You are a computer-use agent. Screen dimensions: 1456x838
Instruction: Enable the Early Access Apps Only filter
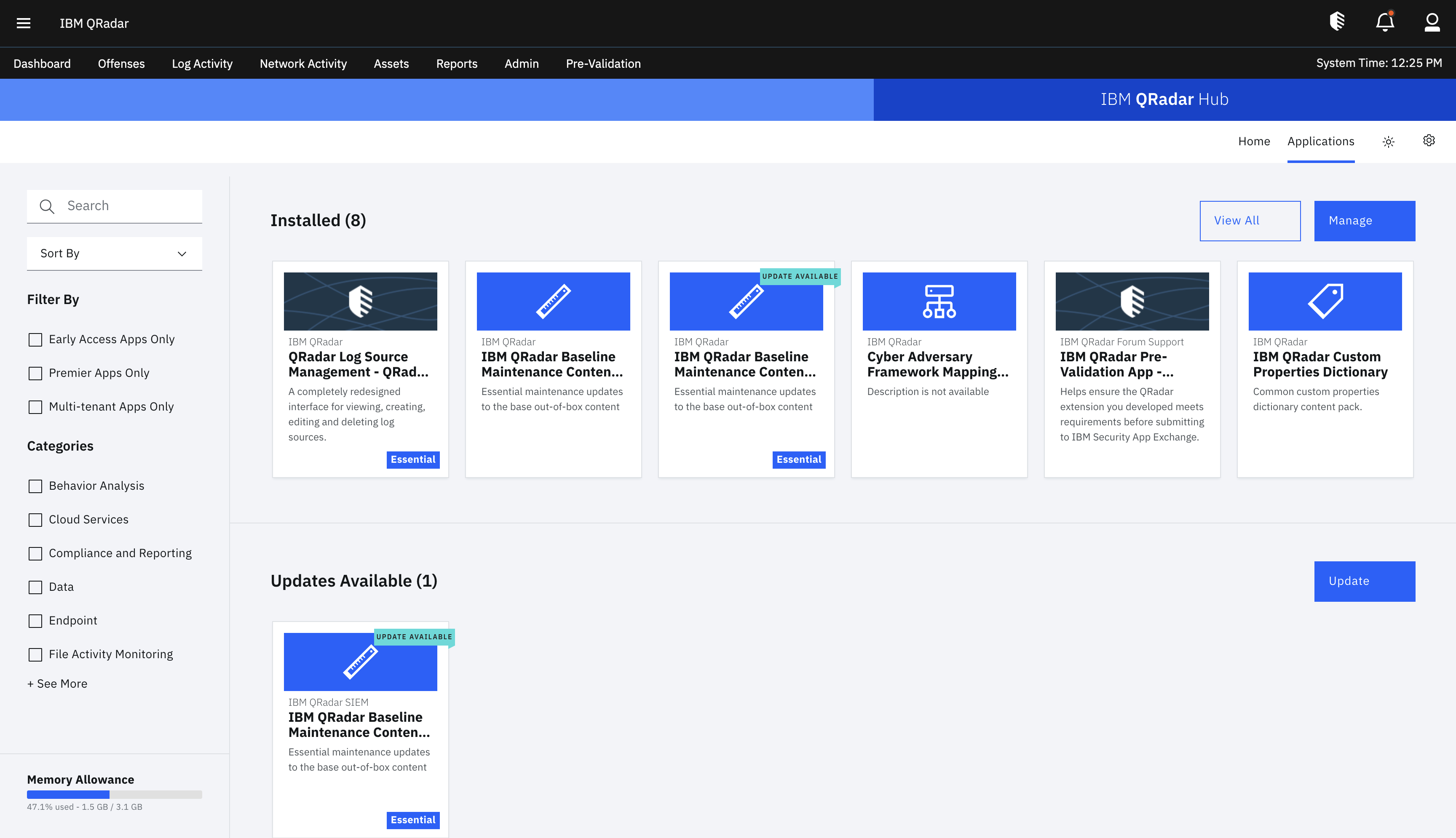pos(36,339)
